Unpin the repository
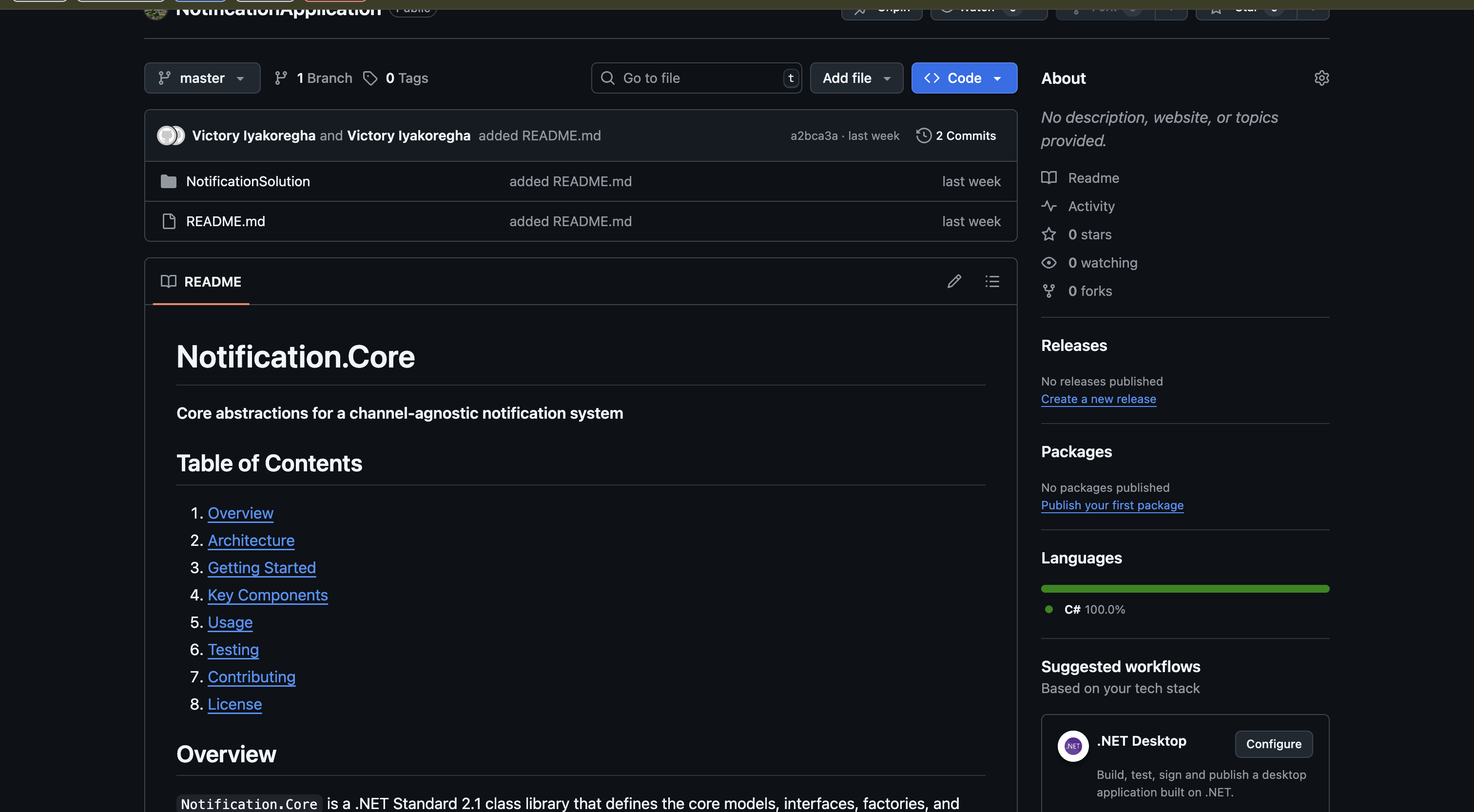Viewport: 1474px width, 812px height. [881, 9]
